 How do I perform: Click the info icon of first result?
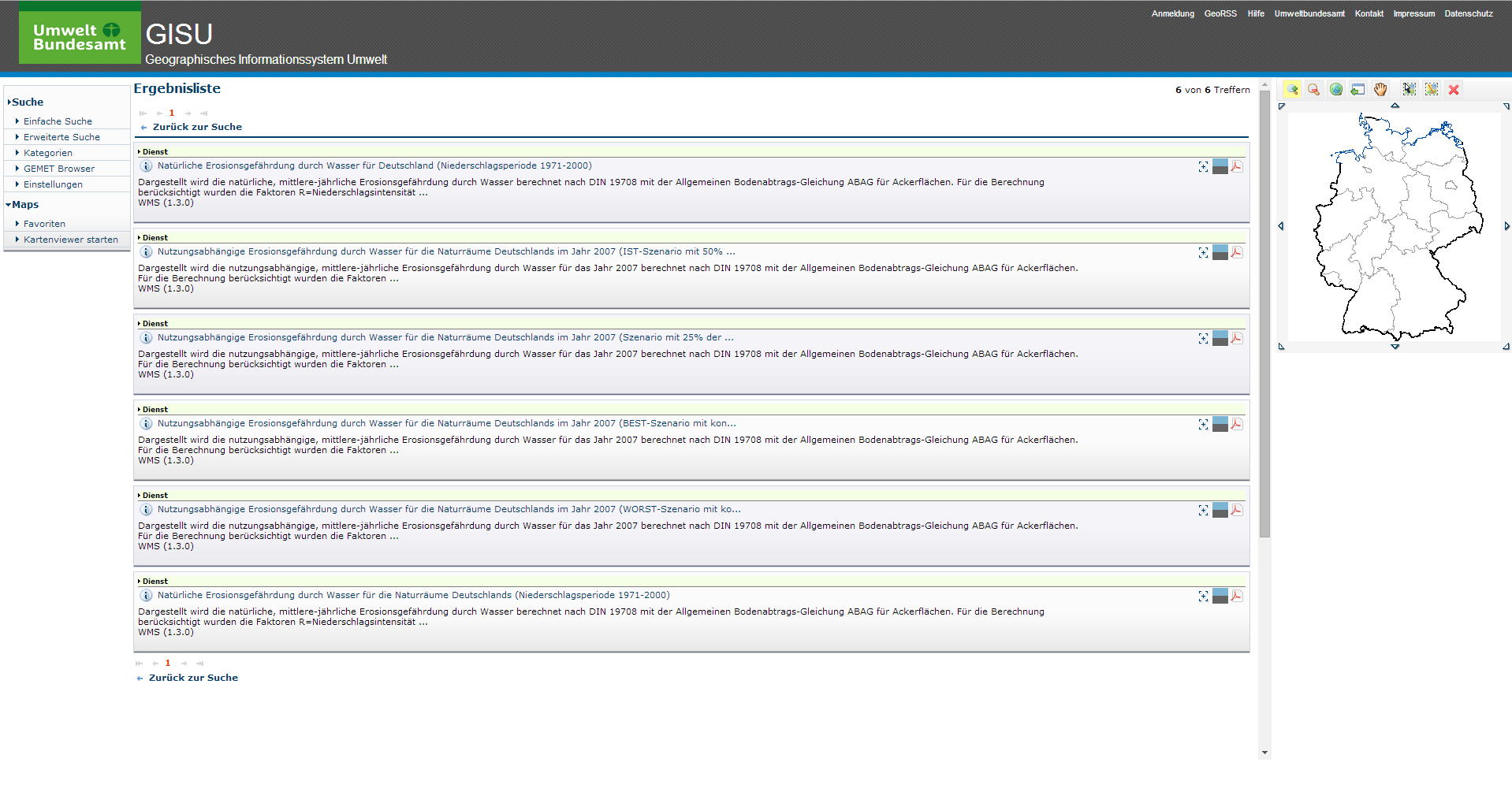[146, 166]
